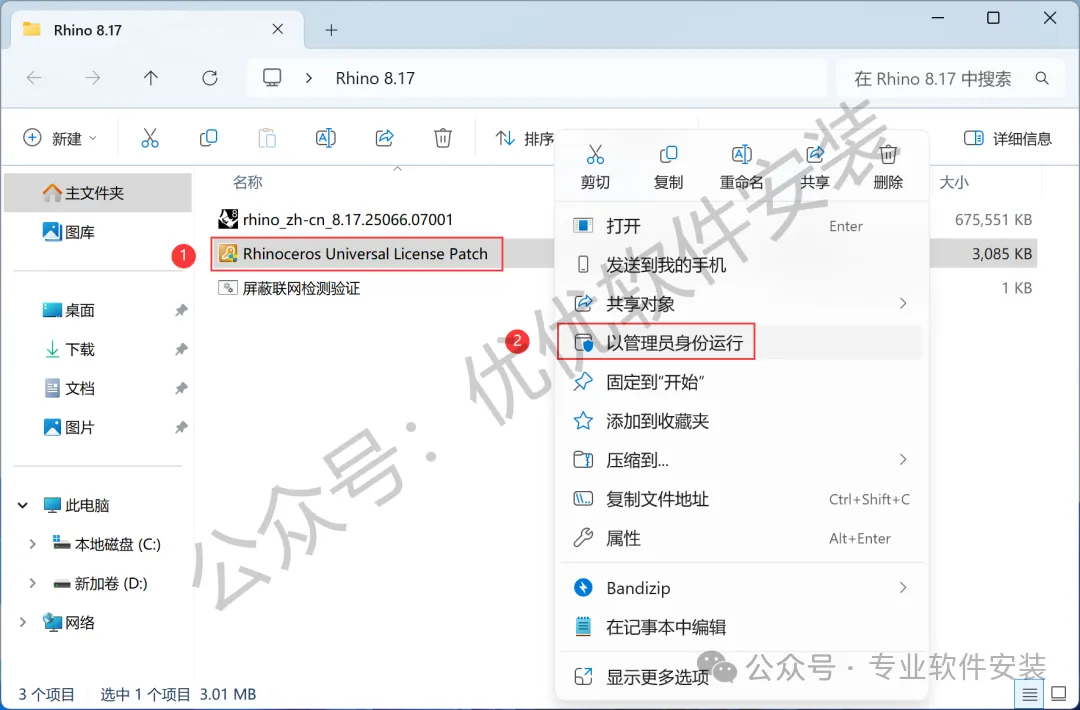The height and width of the screenshot is (710, 1080).
Task: Click the Share icon in the Explorer toolbar
Action: [384, 138]
